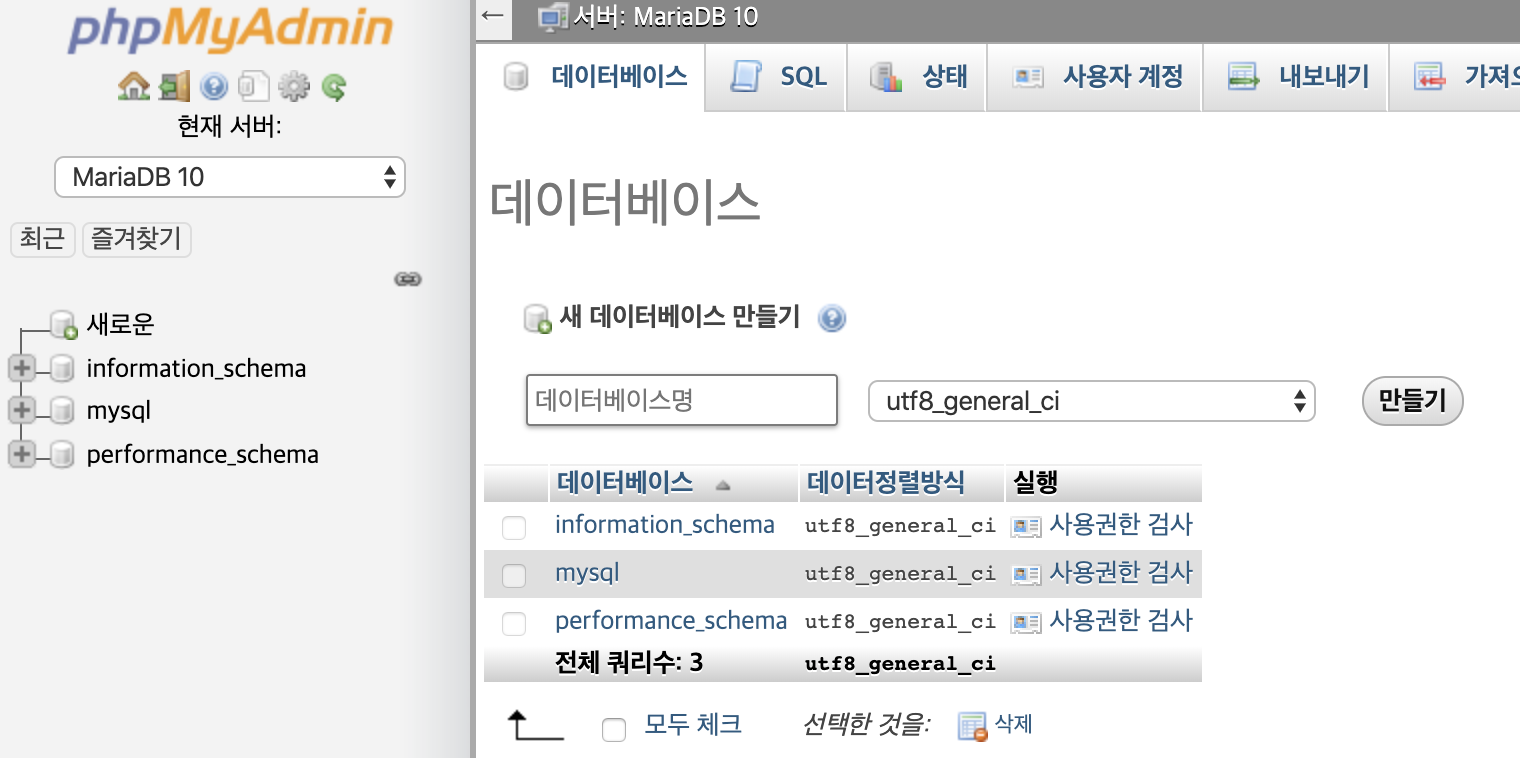This screenshot has width=1520, height=758.
Task: Select mysql in the navigation tree
Action: click(x=119, y=411)
